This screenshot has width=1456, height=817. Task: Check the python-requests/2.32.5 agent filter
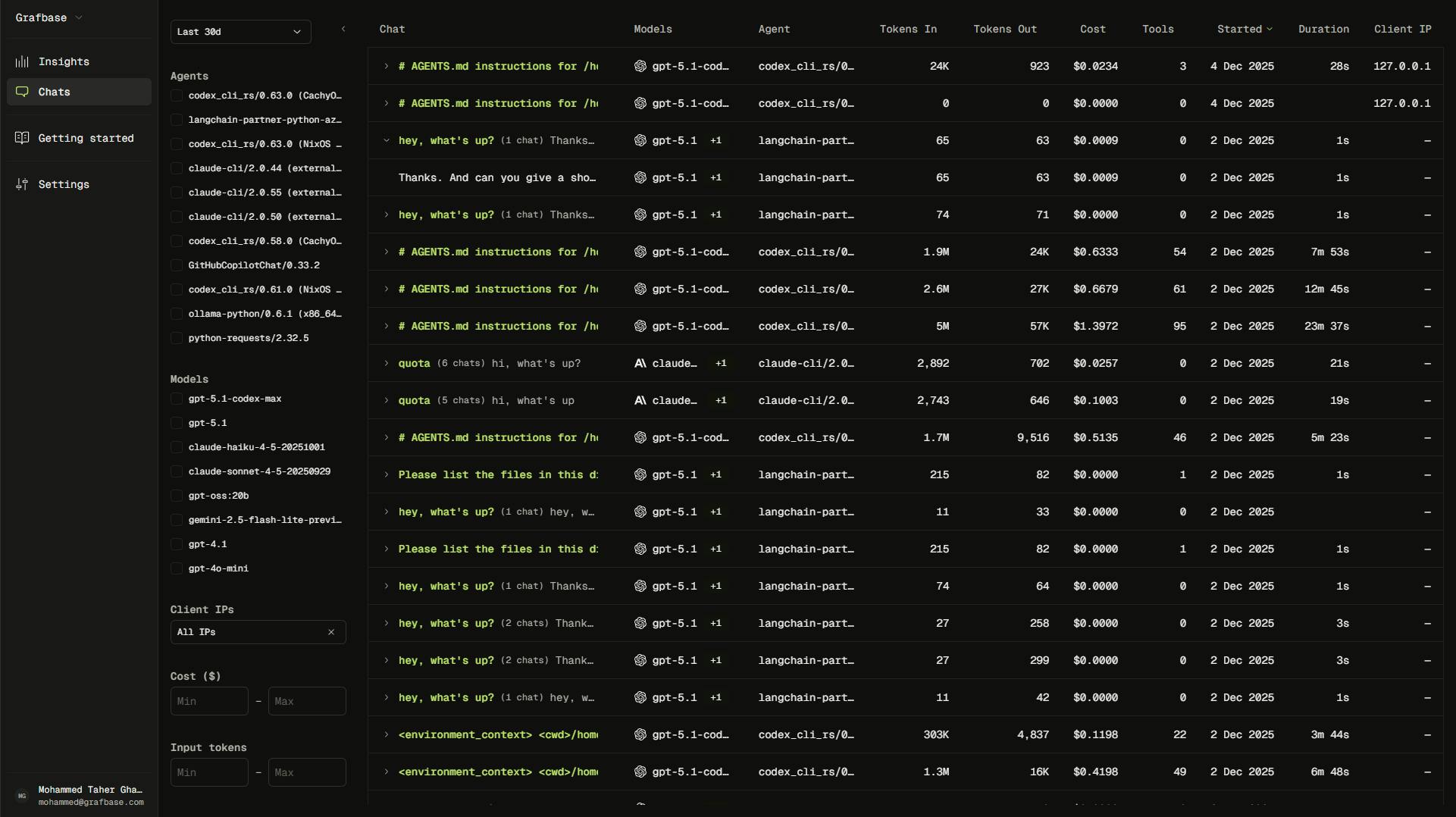click(x=177, y=338)
